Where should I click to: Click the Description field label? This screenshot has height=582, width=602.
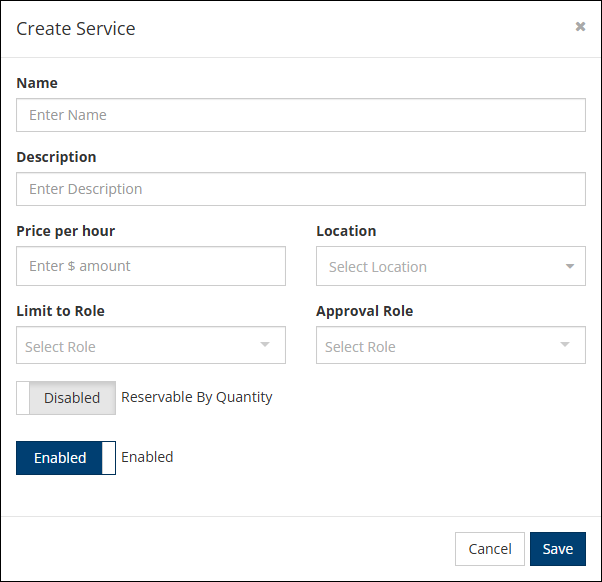tap(56, 157)
